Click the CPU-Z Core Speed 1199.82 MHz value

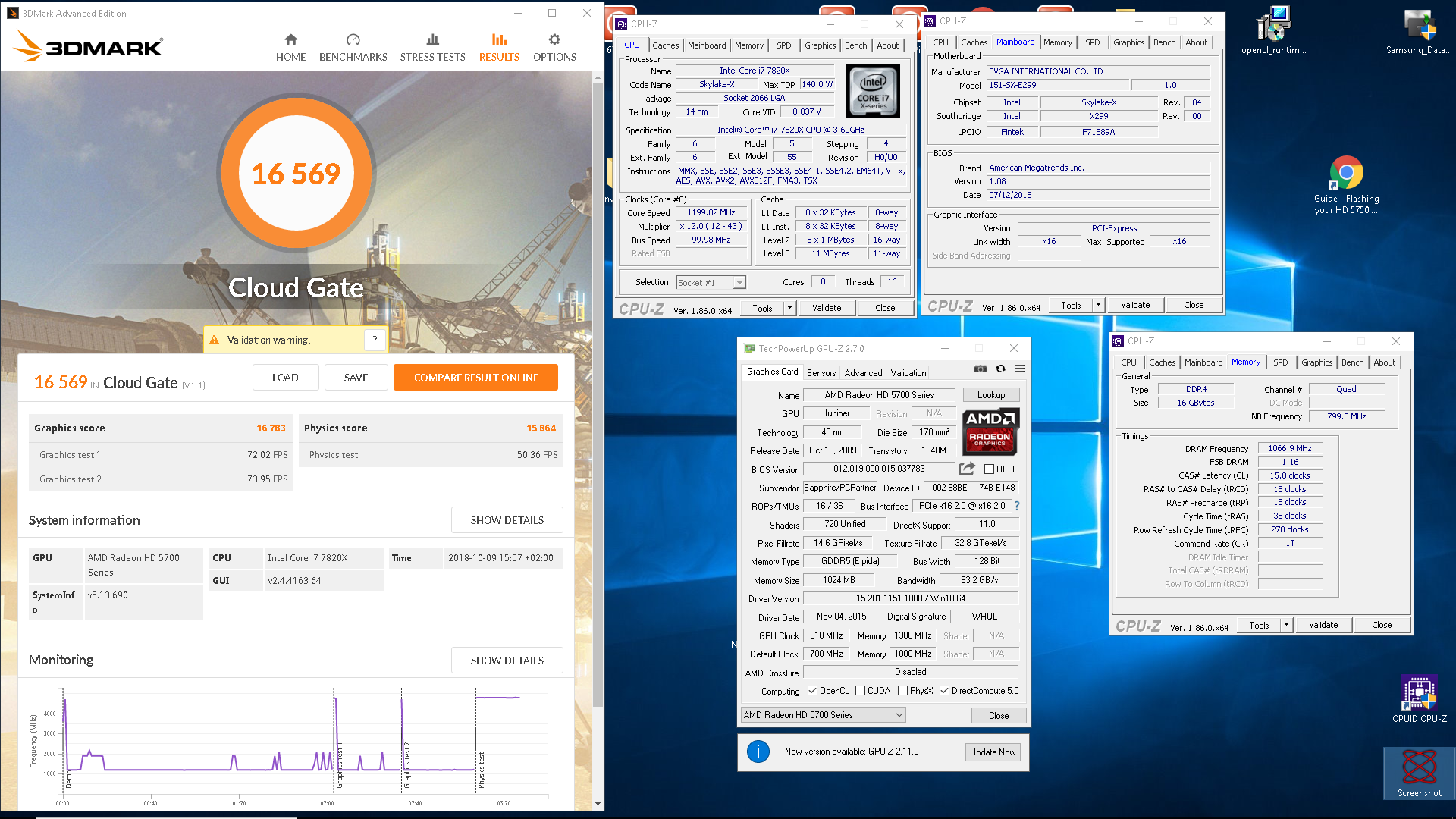click(x=711, y=213)
